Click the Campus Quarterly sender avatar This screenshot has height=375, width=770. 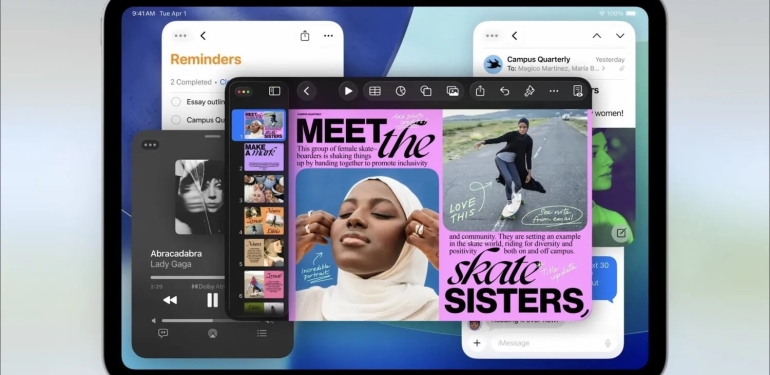[493, 64]
